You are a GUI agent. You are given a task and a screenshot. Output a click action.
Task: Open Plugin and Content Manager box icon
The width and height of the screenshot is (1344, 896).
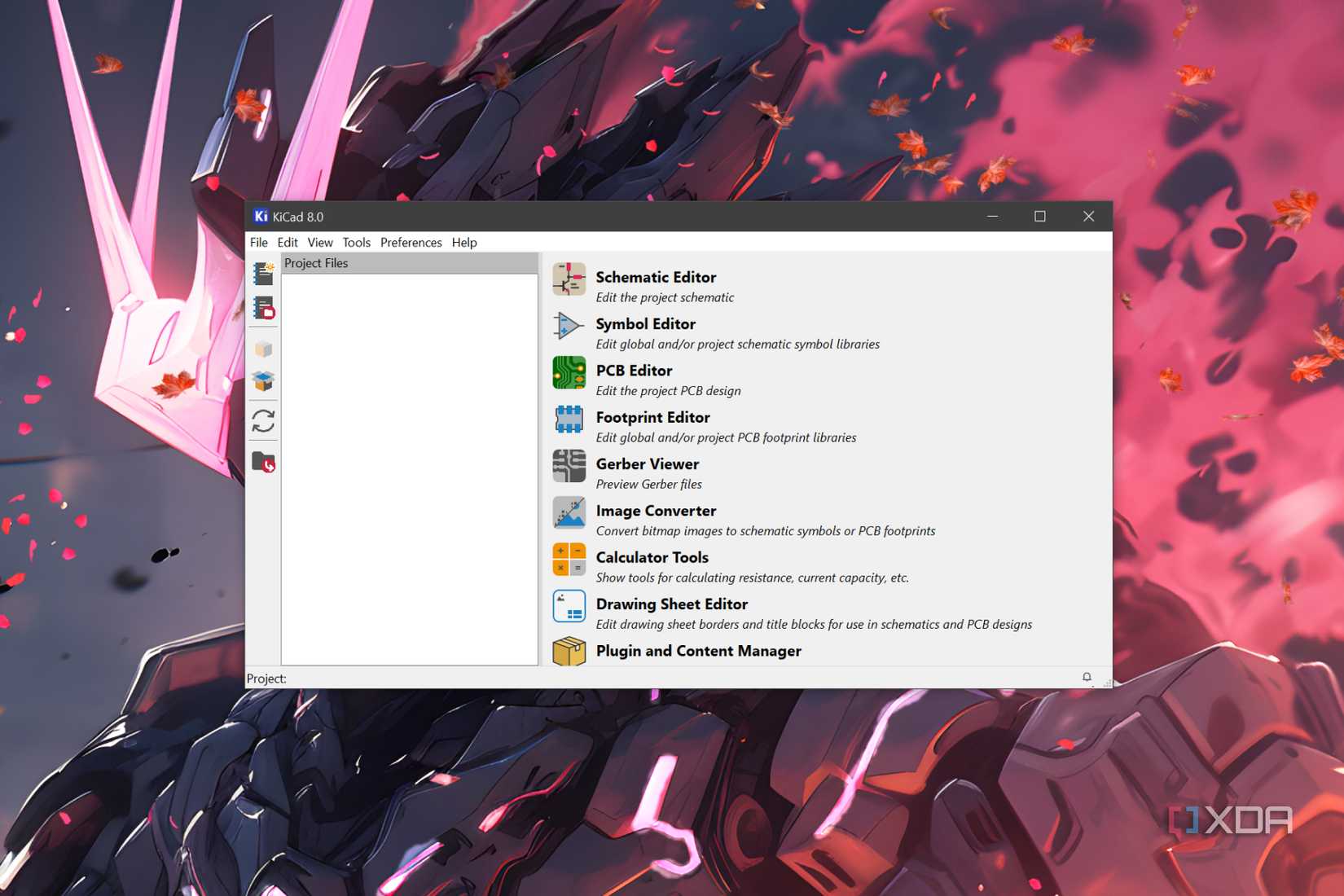tap(569, 652)
